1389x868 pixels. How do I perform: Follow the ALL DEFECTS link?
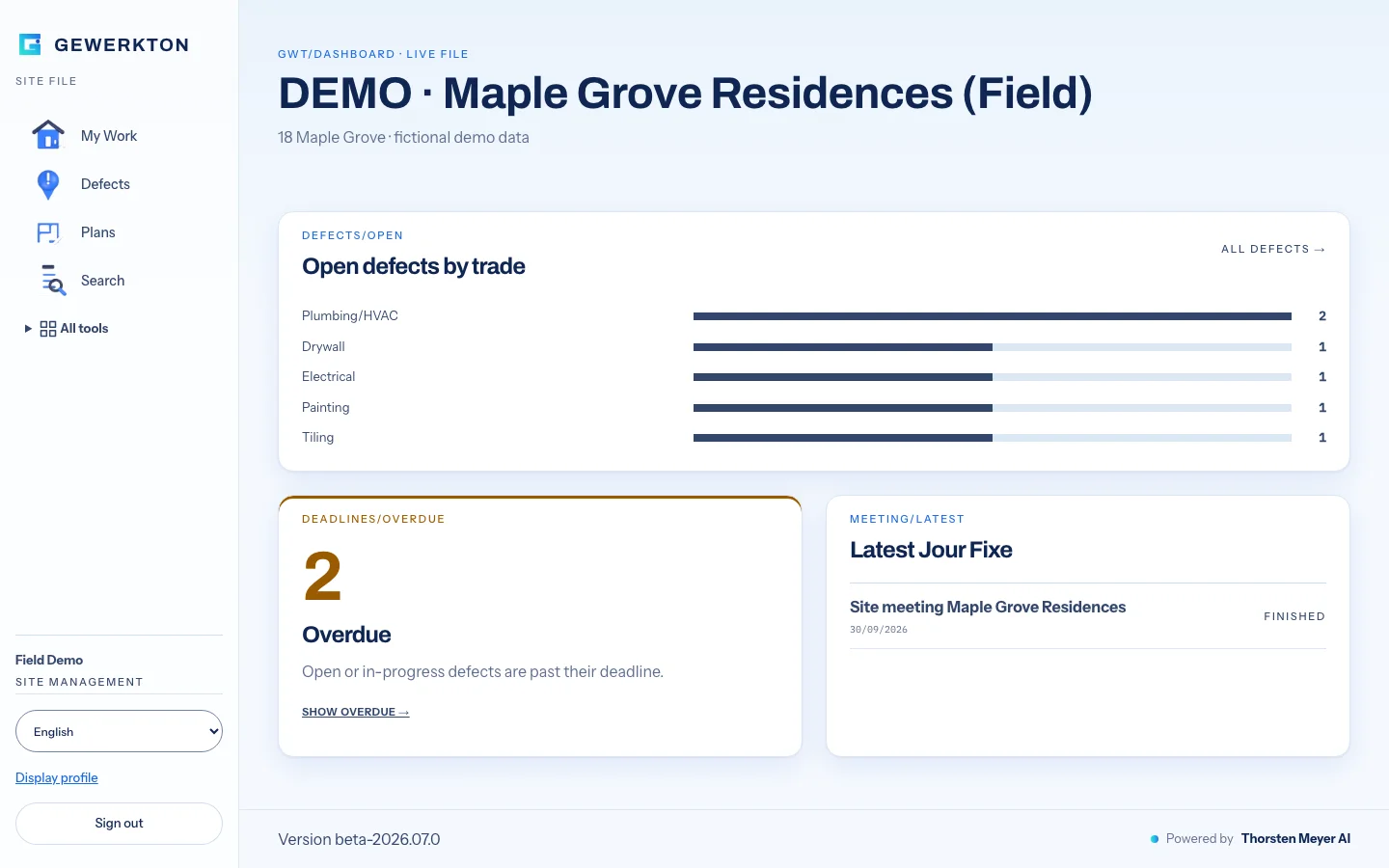(x=1273, y=249)
